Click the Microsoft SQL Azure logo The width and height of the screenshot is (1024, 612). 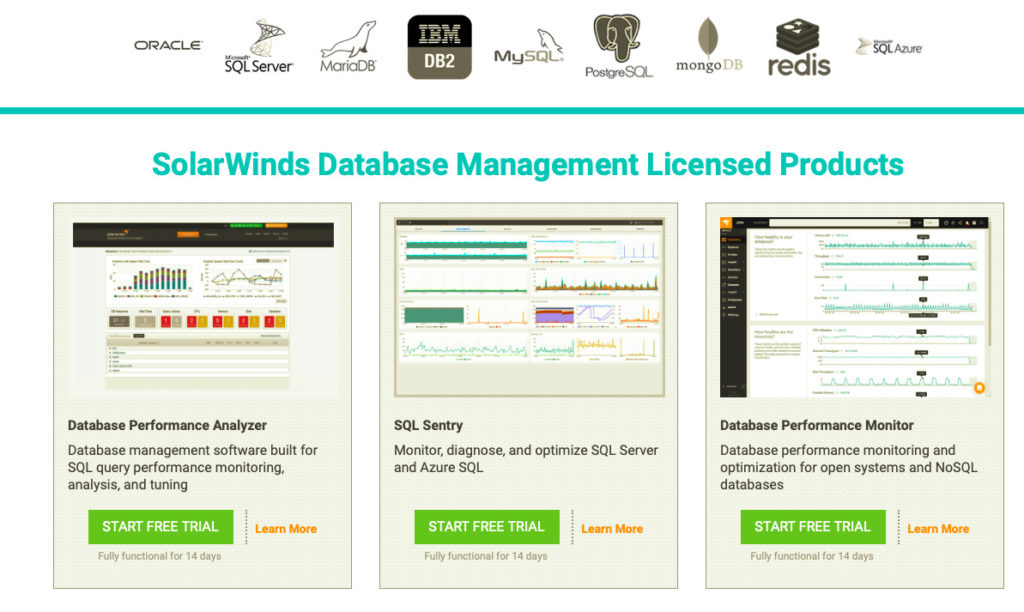(888, 46)
